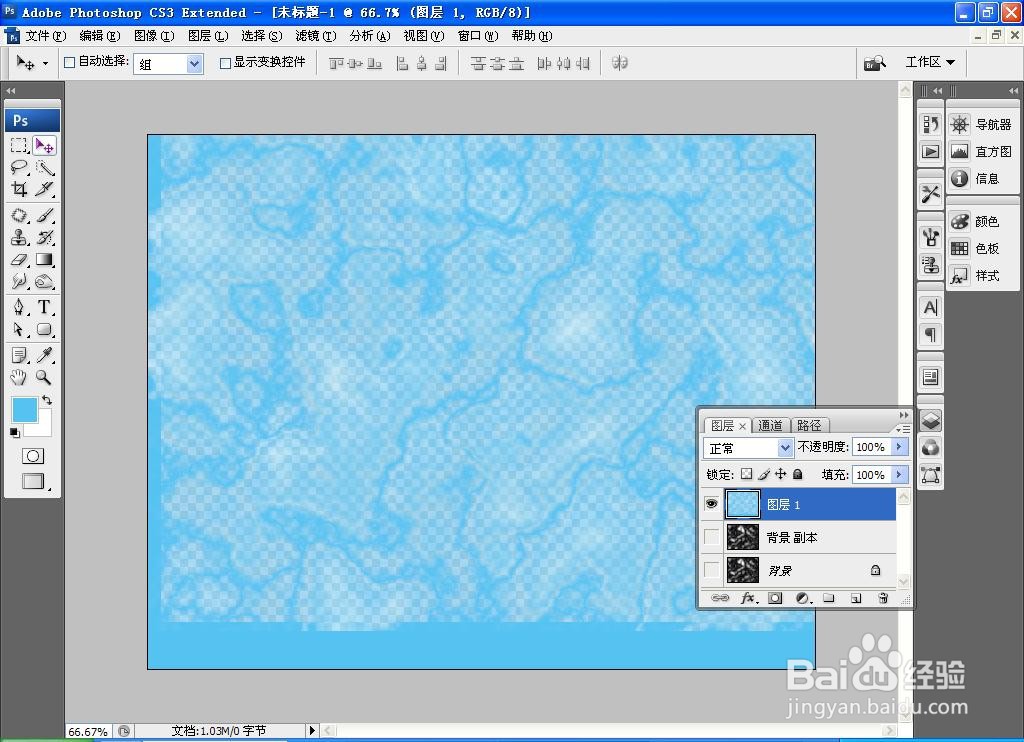
Task: Toggle lock position
Action: [x=780, y=474]
